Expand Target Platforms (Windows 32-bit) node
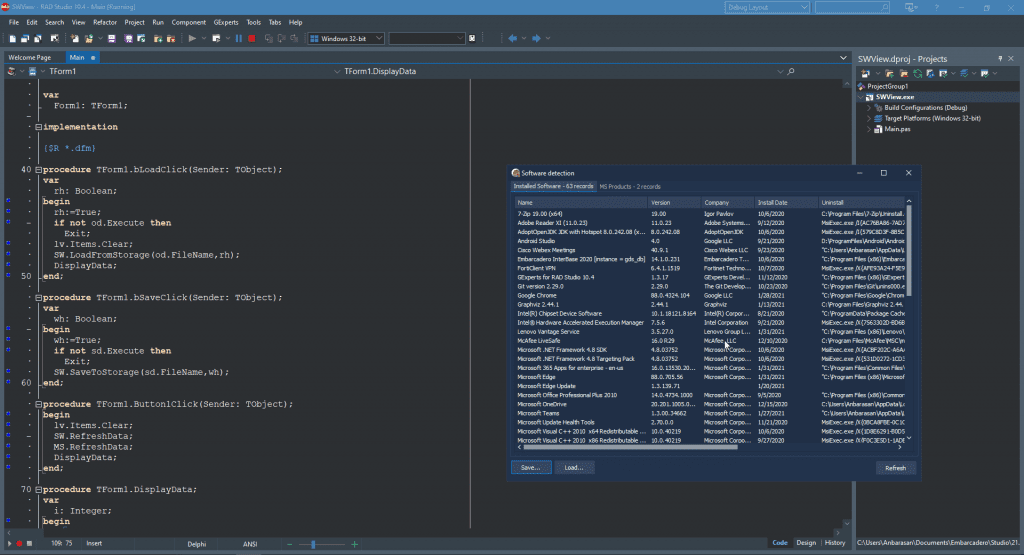Viewport: 1024px width, 555px height. coord(869,118)
